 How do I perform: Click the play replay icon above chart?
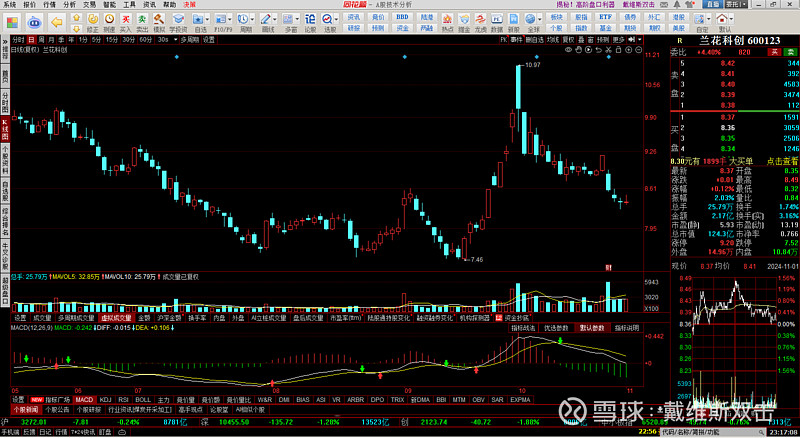point(589,50)
